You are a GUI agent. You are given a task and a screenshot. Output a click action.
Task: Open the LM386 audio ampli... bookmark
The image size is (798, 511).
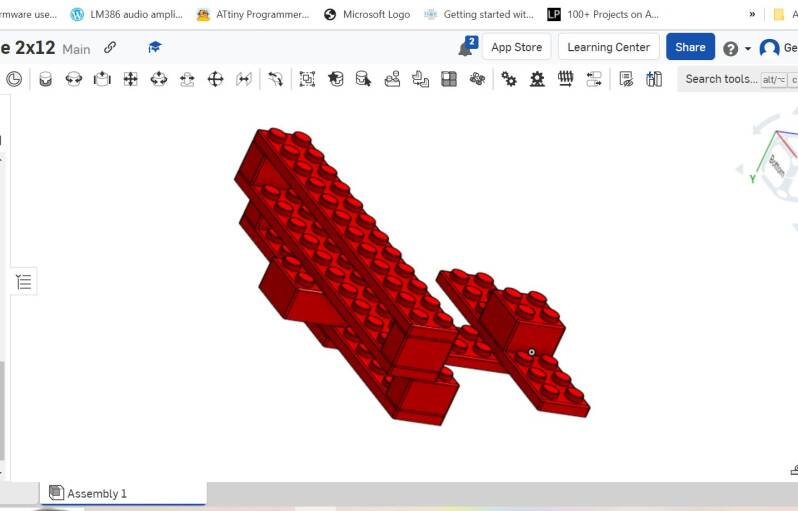[127, 14]
